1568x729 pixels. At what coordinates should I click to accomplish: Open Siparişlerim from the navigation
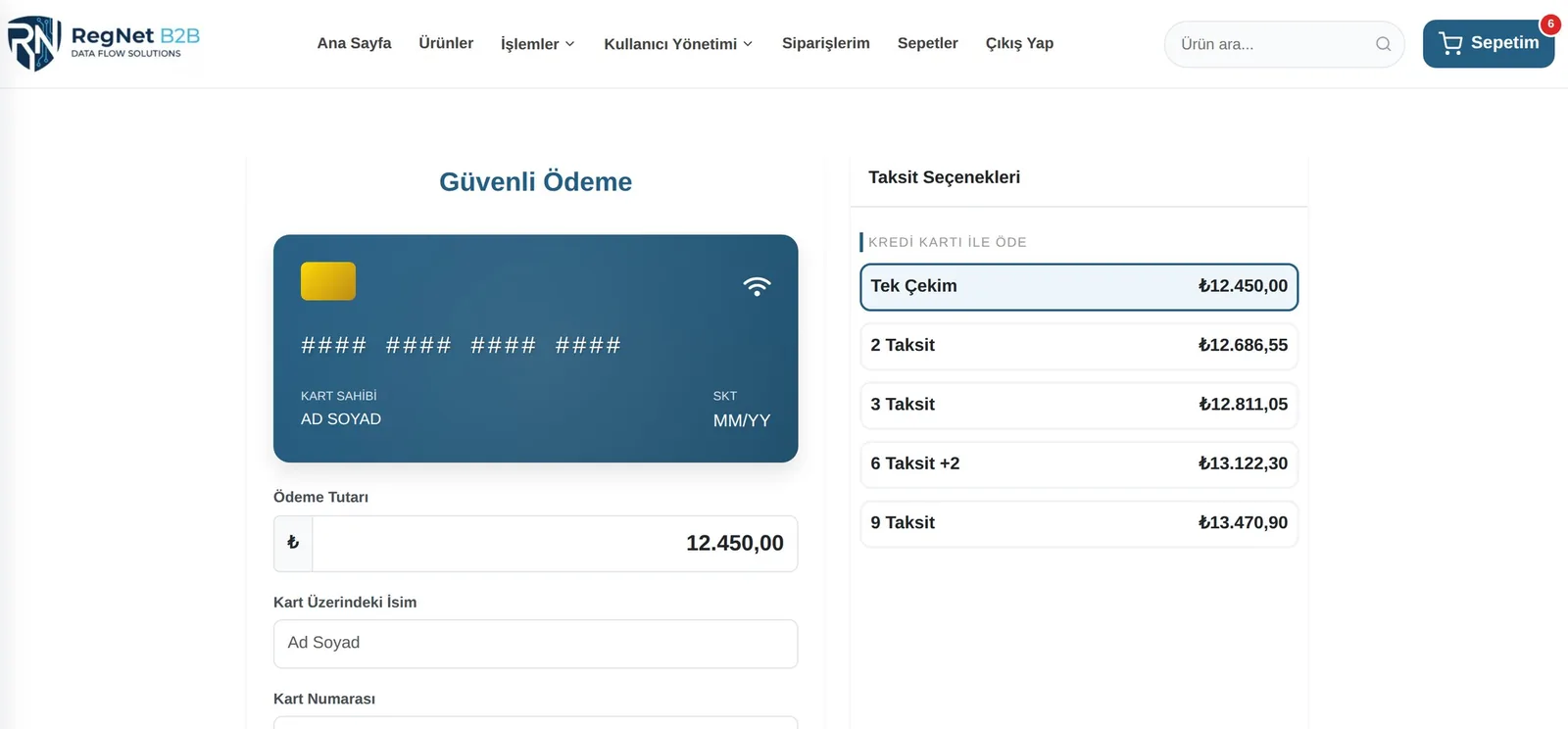(x=826, y=43)
